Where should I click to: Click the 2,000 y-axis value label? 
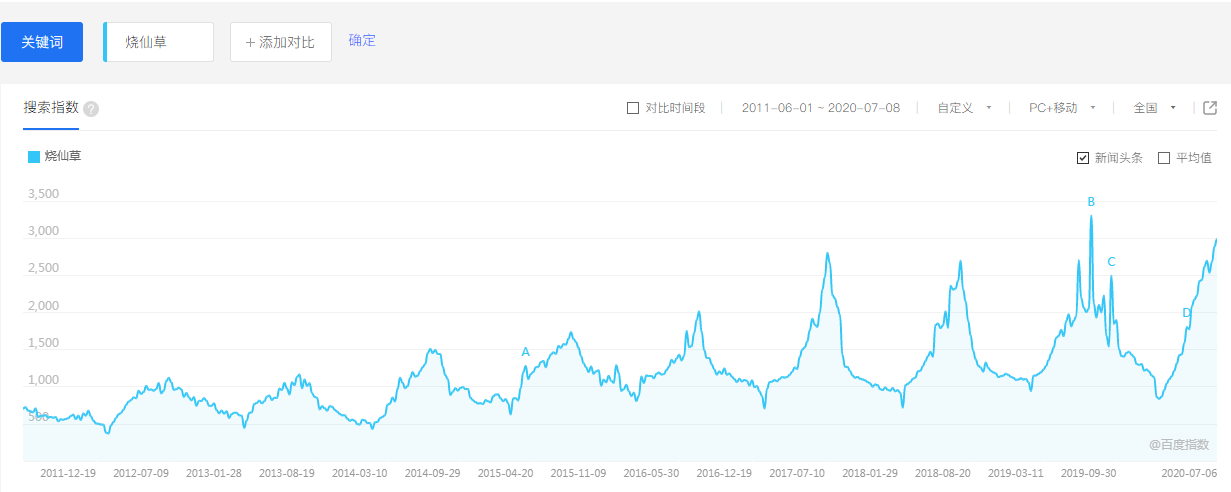pyautogui.click(x=43, y=306)
